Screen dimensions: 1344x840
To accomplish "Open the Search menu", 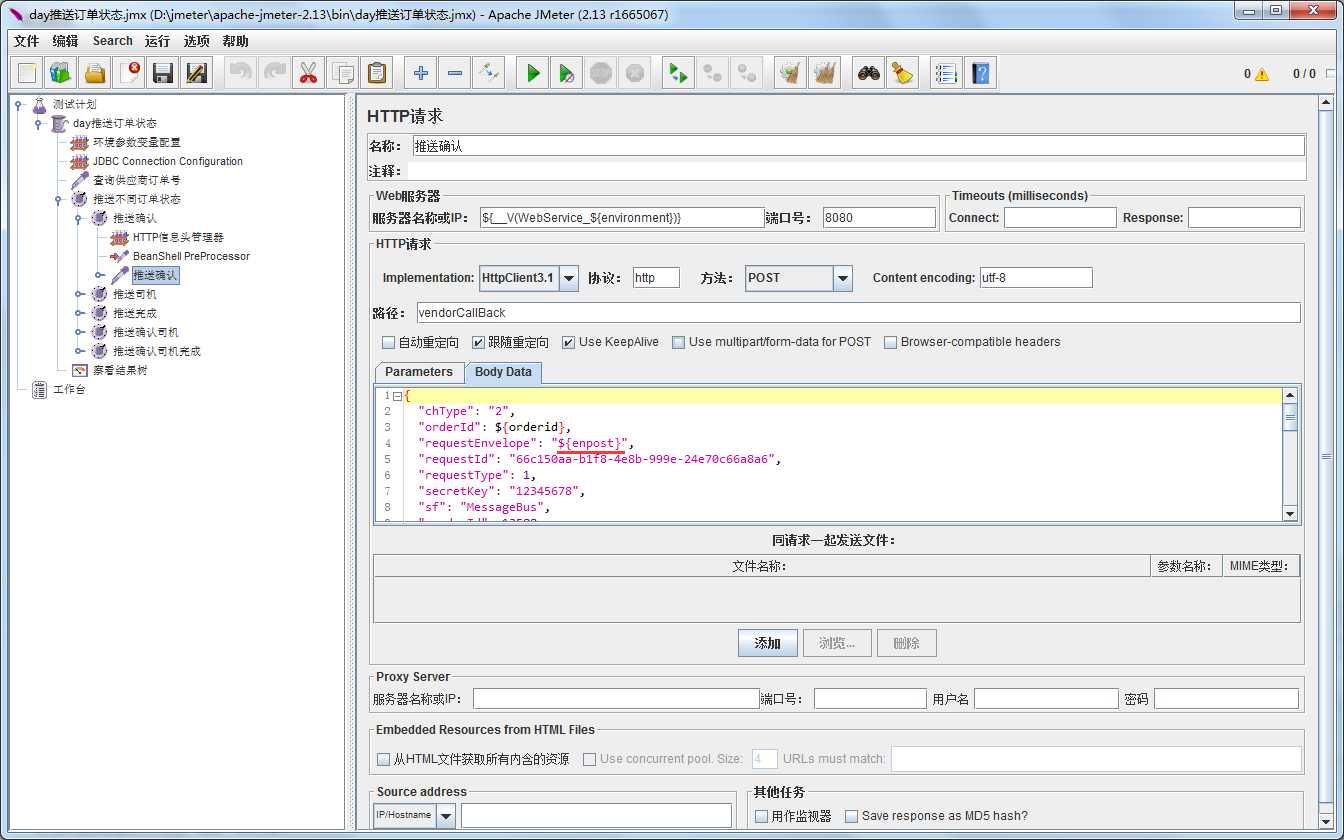I will coord(112,41).
